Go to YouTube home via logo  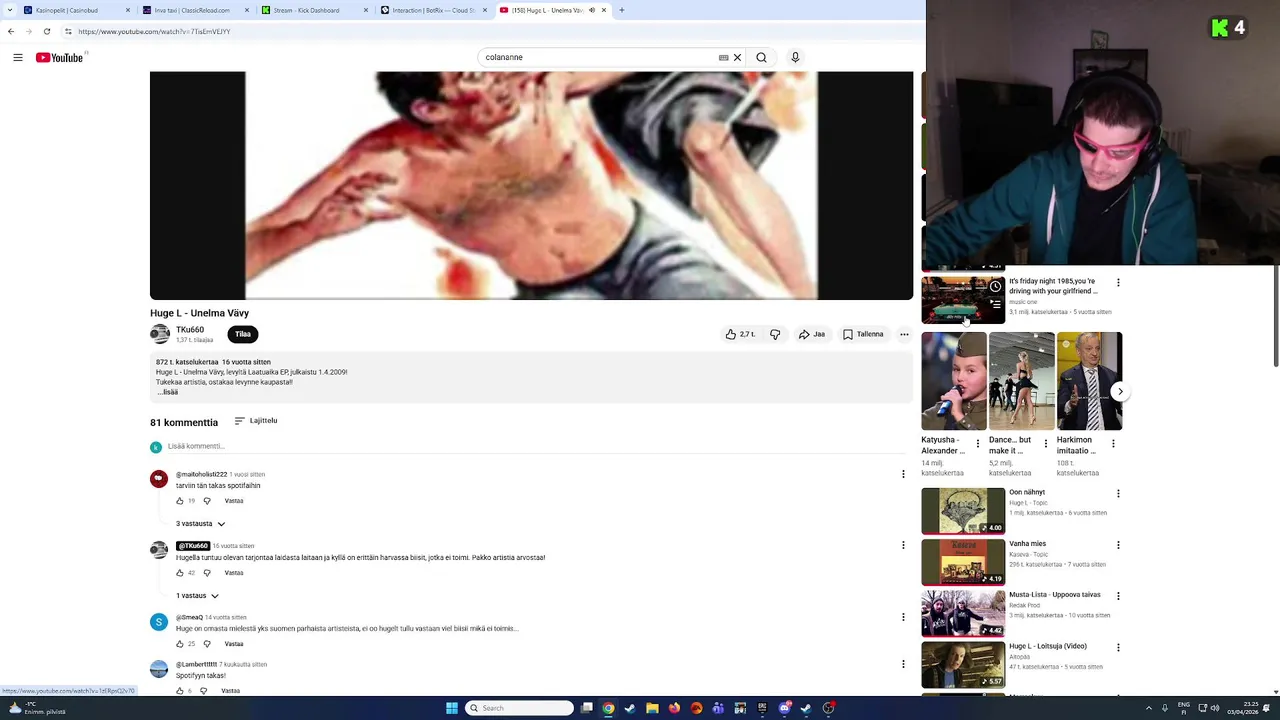point(60,57)
